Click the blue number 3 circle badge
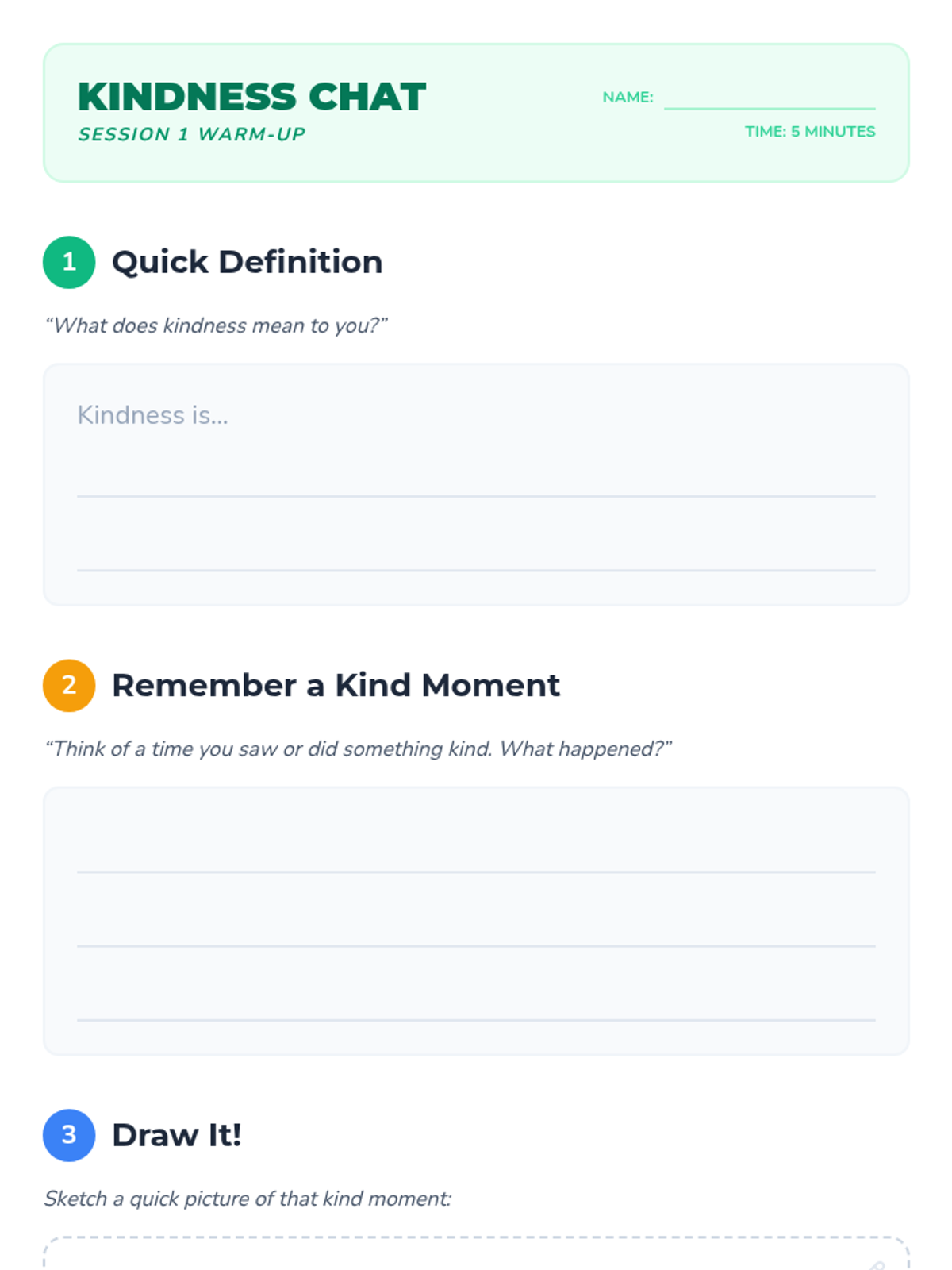The image size is (952, 1270). click(69, 1135)
